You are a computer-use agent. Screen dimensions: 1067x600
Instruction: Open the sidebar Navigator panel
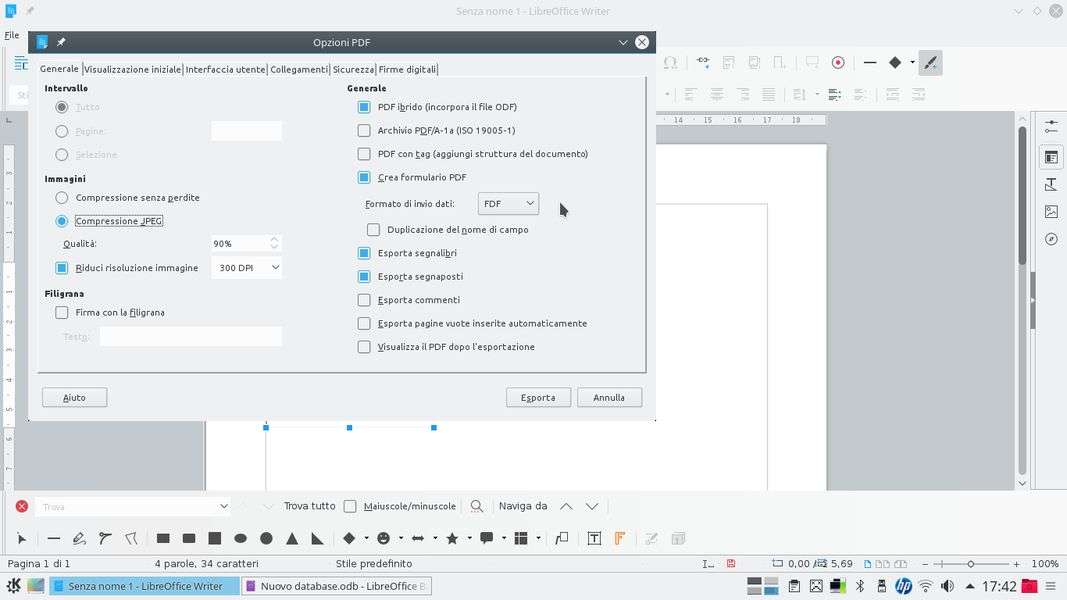1051,239
